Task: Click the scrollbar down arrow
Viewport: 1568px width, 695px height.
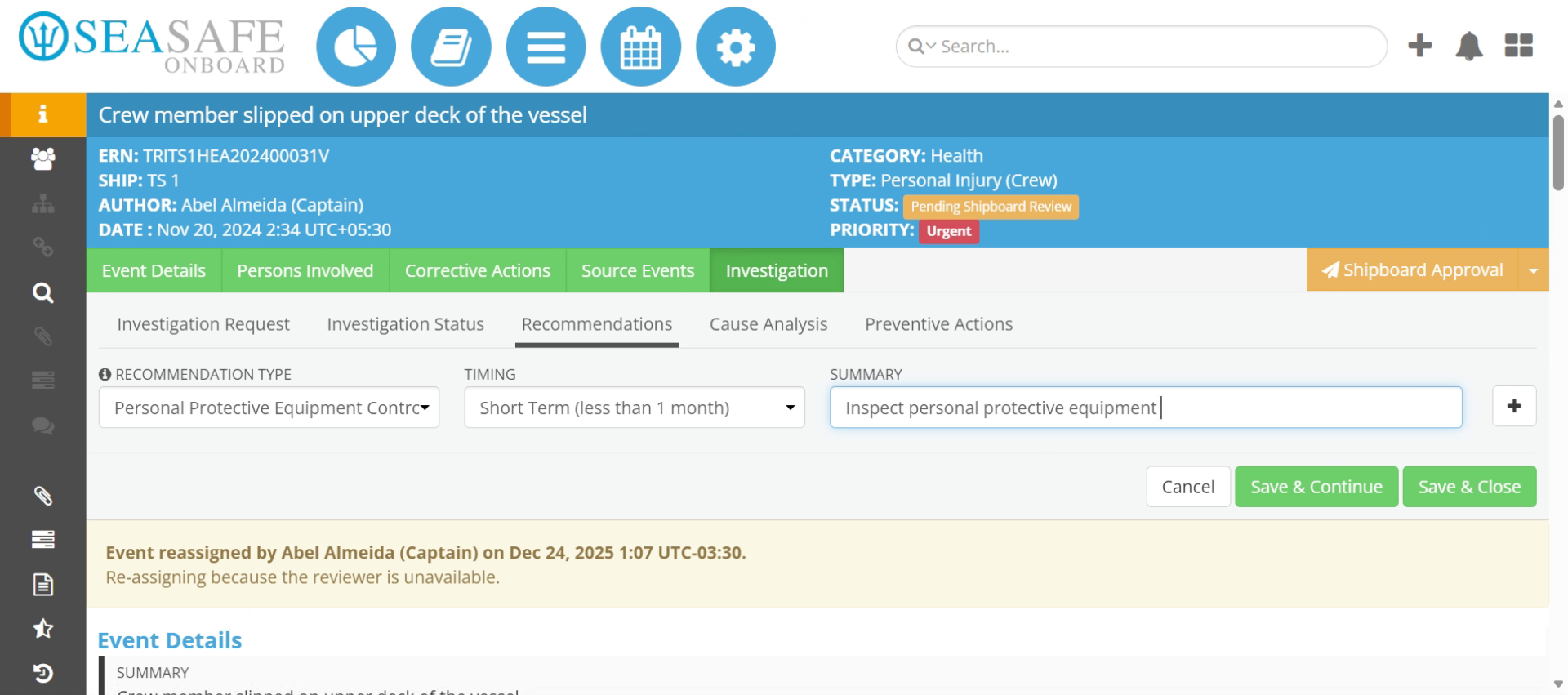Action: [x=1557, y=684]
